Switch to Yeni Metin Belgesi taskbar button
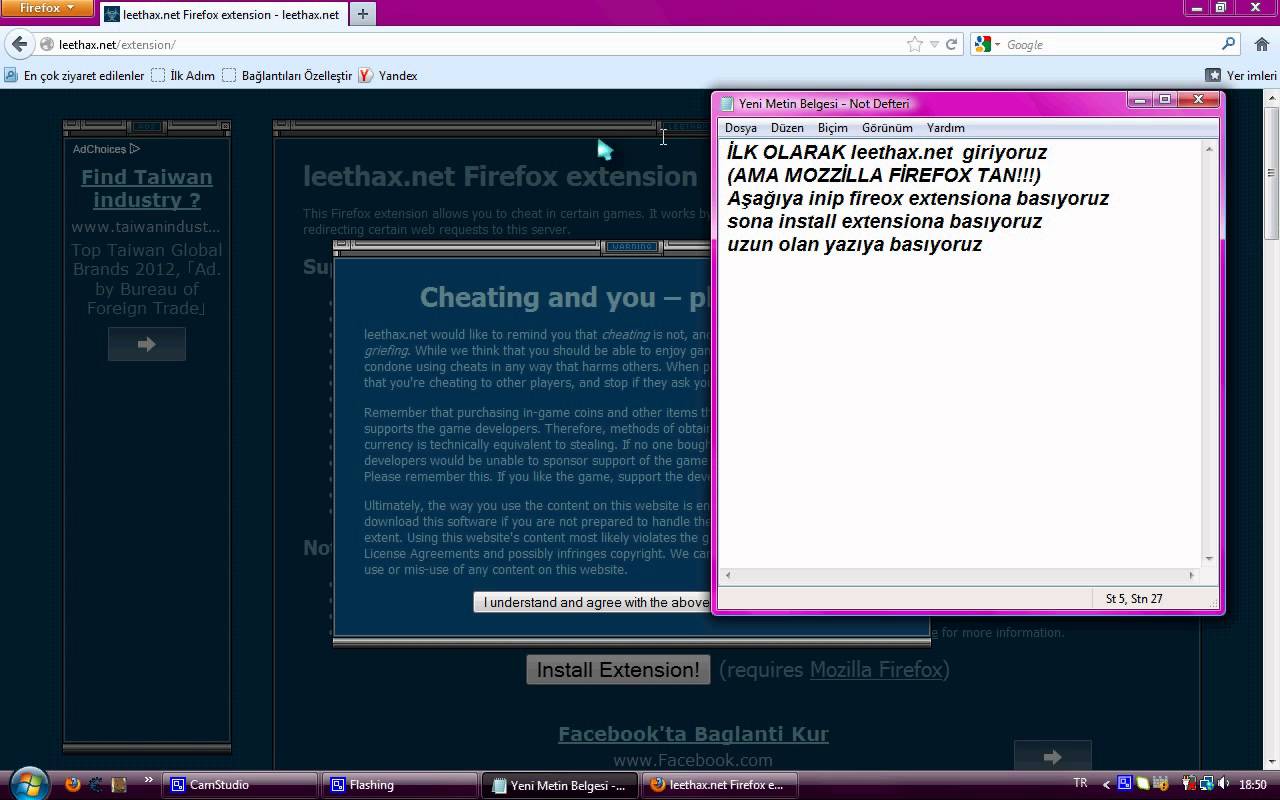The image size is (1280, 800). point(560,785)
